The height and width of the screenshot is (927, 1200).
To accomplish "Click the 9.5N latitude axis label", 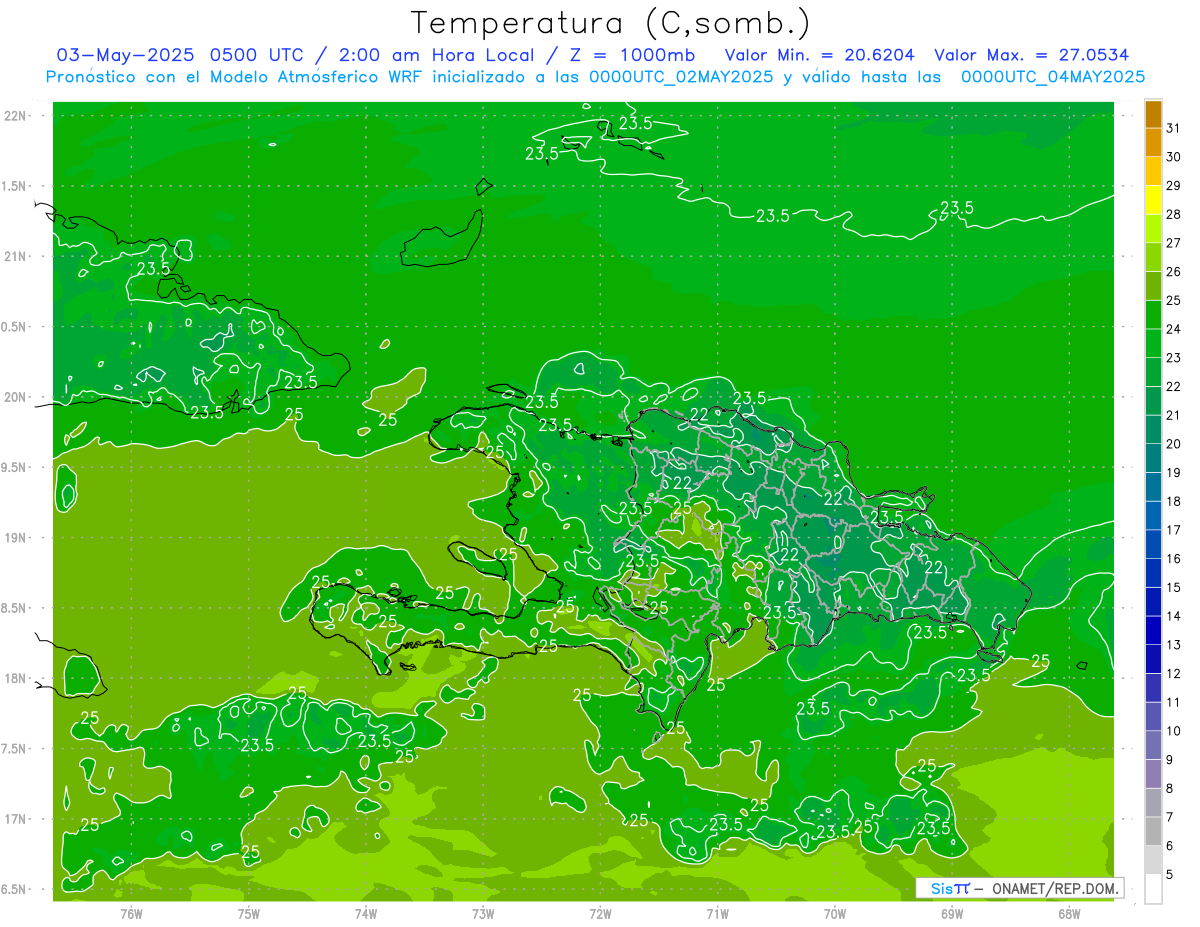I will 16,467.
